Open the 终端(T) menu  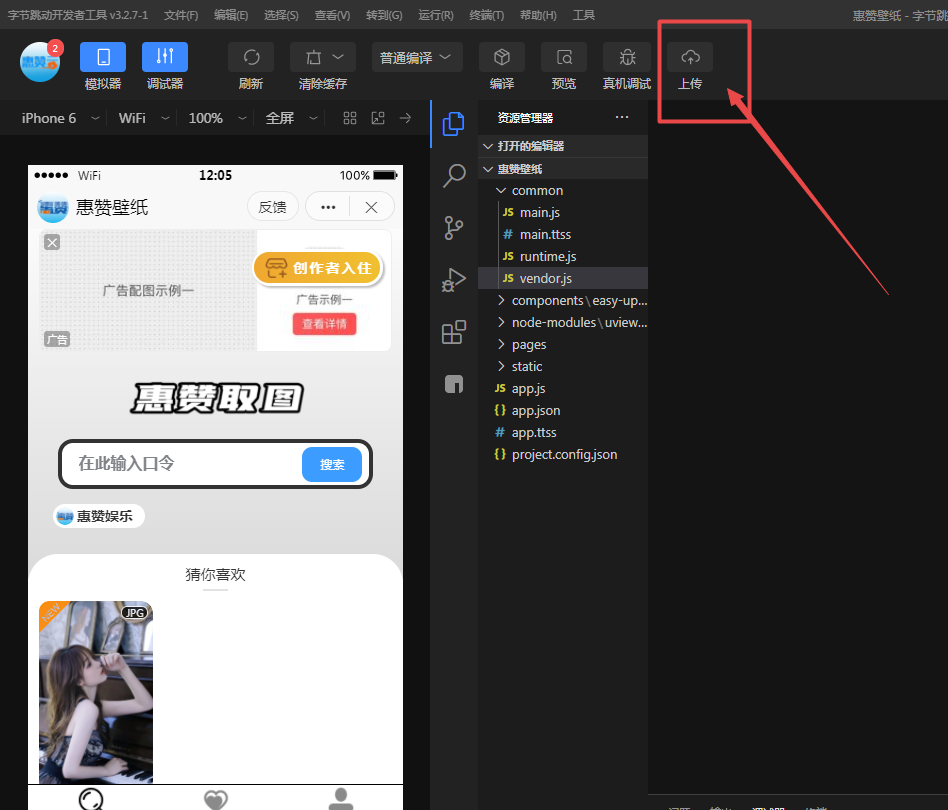point(487,15)
